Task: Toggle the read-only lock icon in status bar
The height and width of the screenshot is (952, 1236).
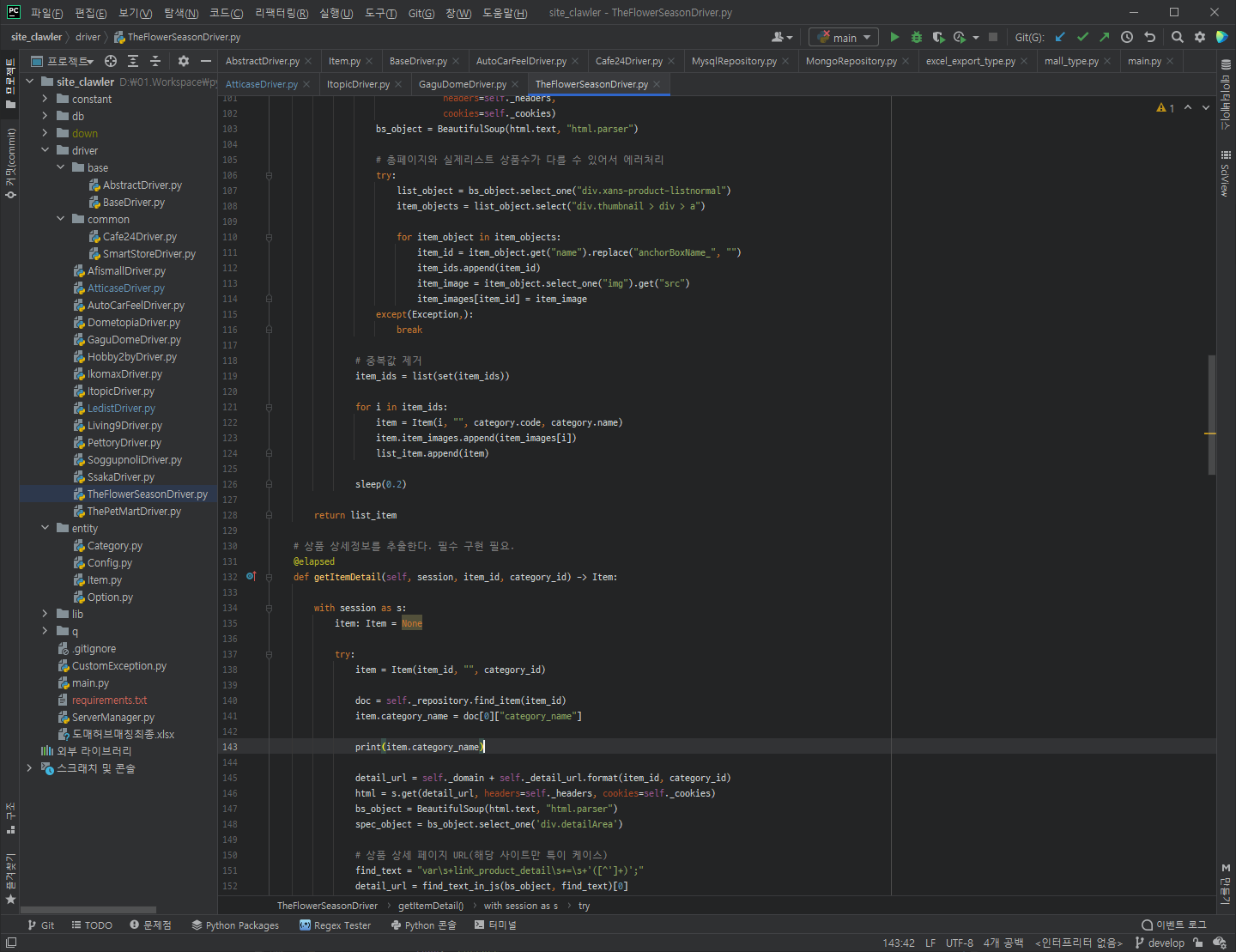Action: click(1198, 943)
